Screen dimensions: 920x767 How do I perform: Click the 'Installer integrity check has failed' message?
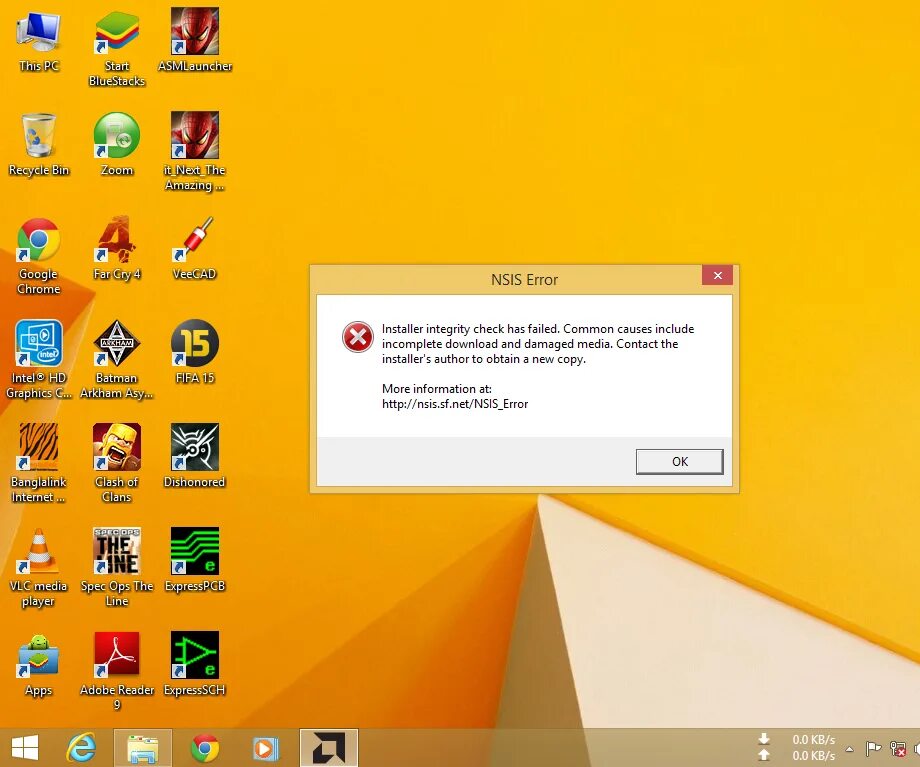pyautogui.click(x=538, y=344)
